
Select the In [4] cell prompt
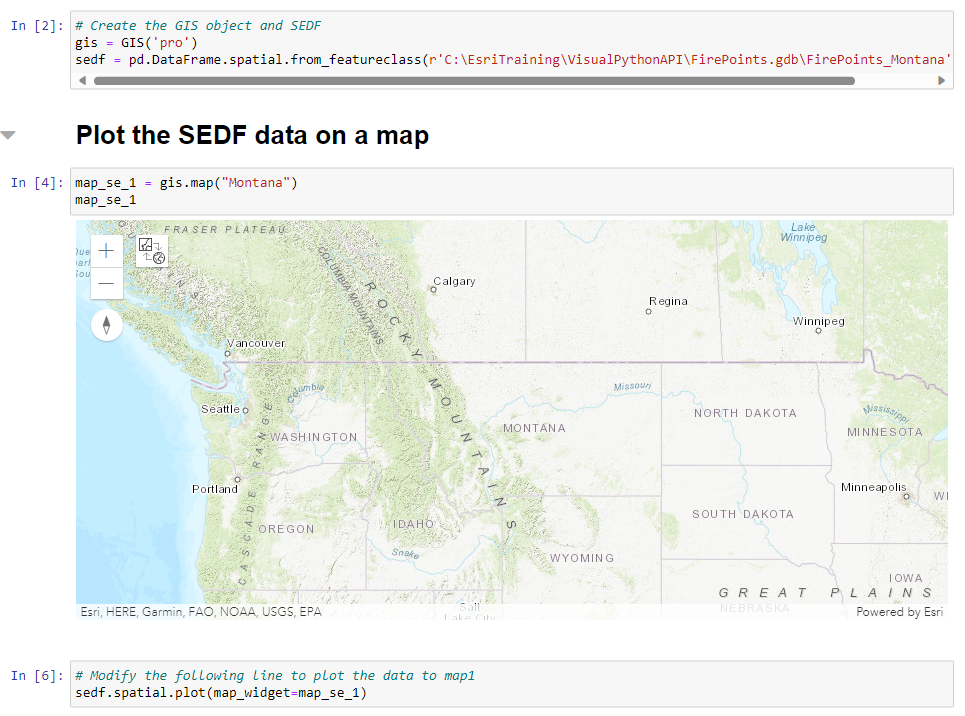(36, 182)
